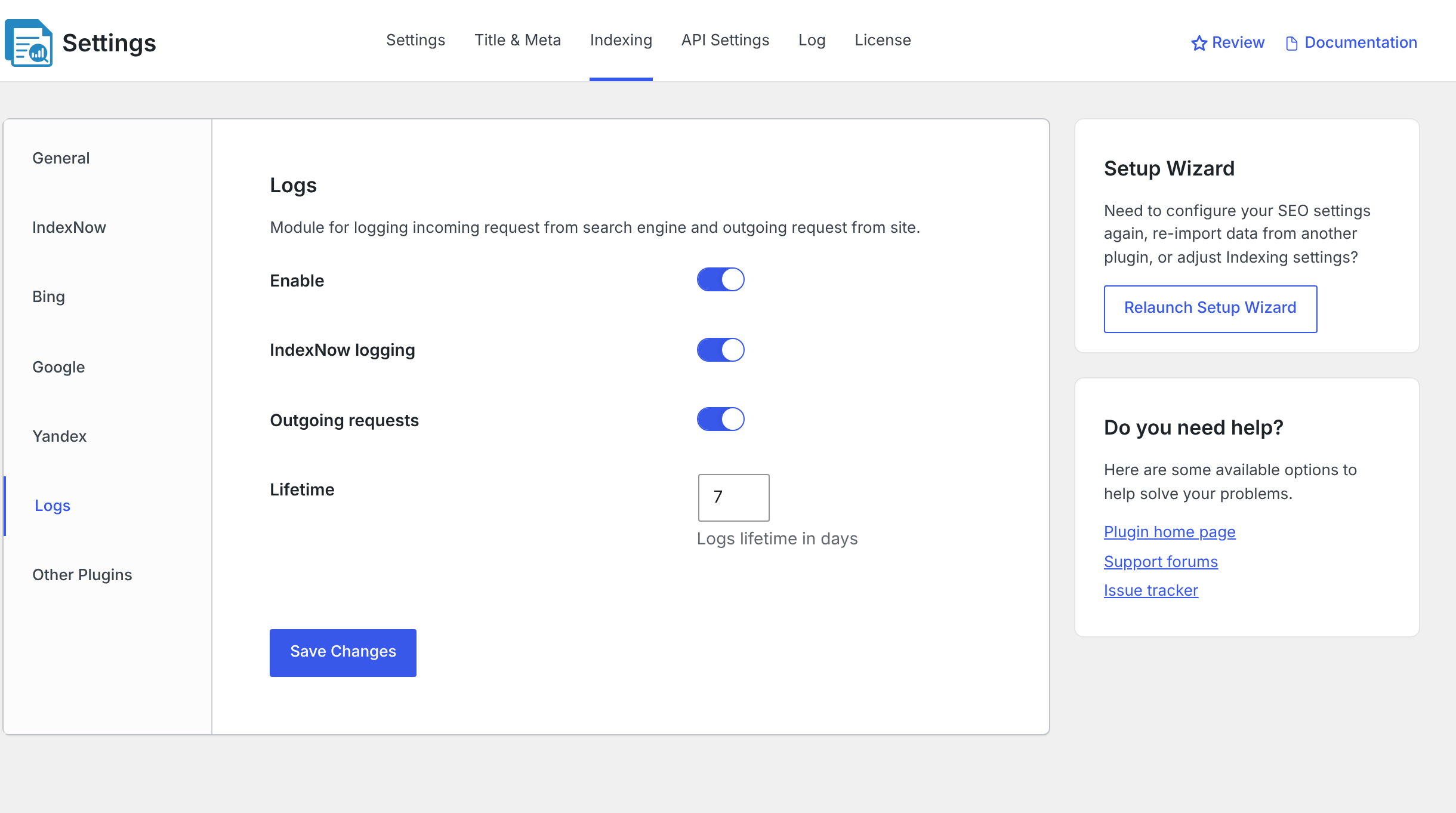
Task: Select the Indexing tab
Action: 621,40
